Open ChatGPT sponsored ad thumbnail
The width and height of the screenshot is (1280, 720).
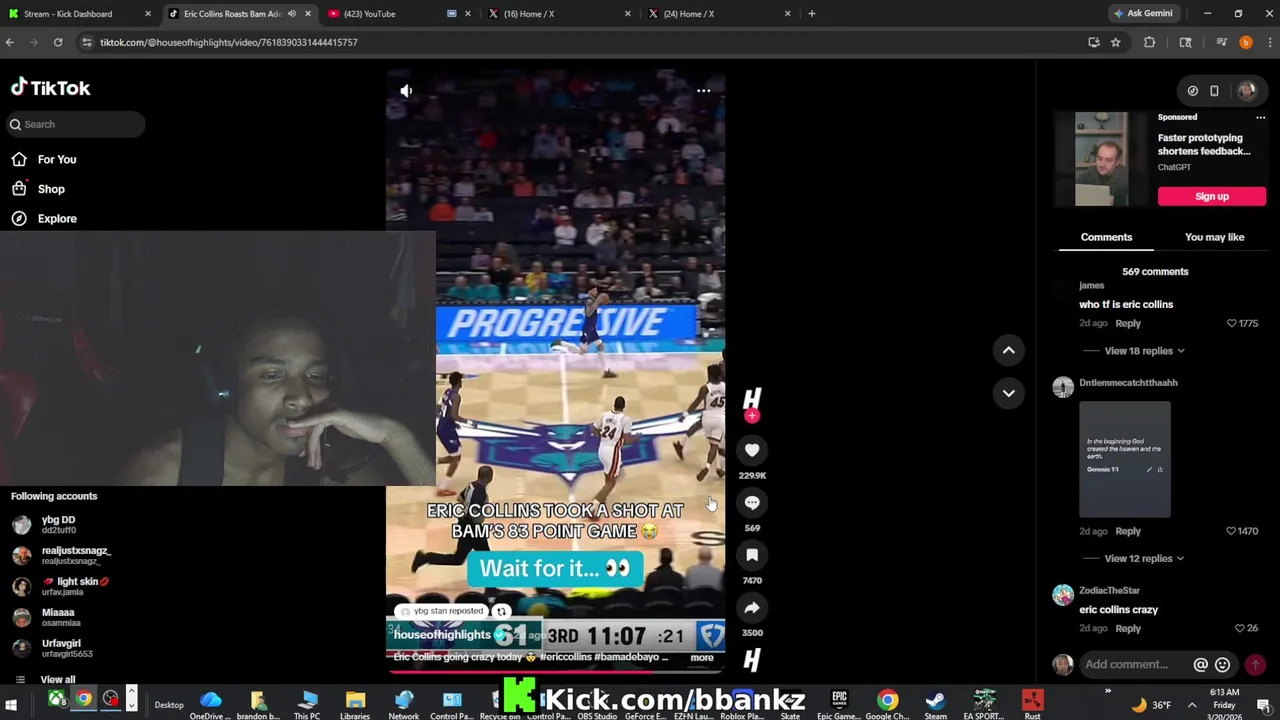[1101, 159]
